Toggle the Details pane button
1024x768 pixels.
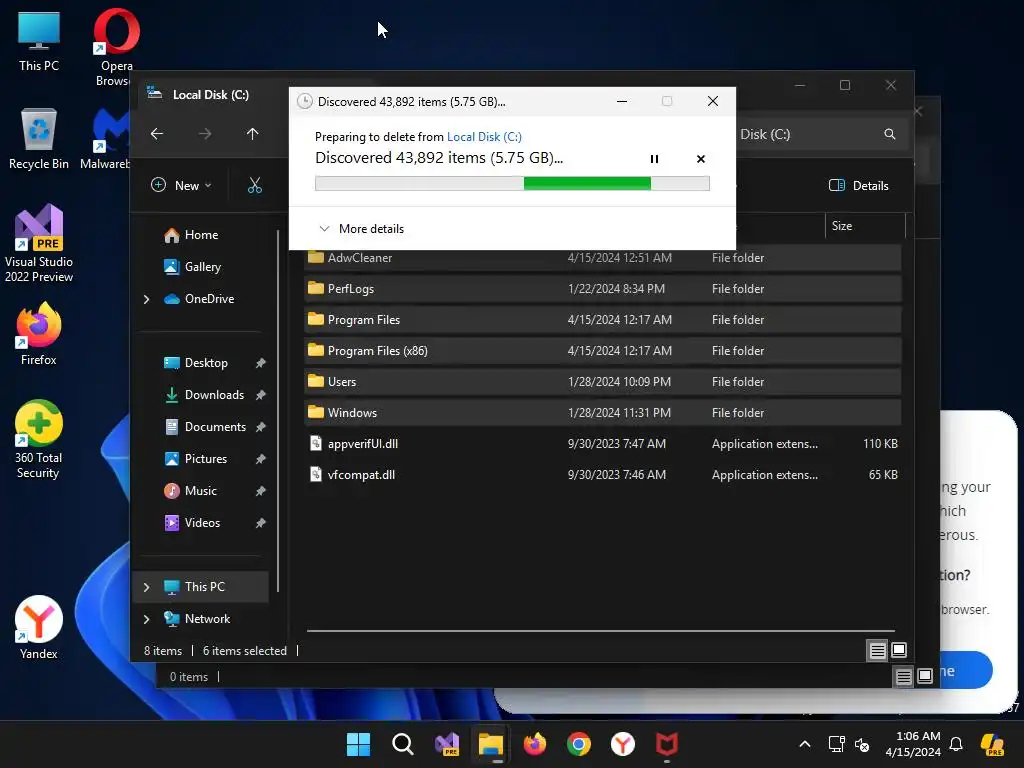coord(859,185)
